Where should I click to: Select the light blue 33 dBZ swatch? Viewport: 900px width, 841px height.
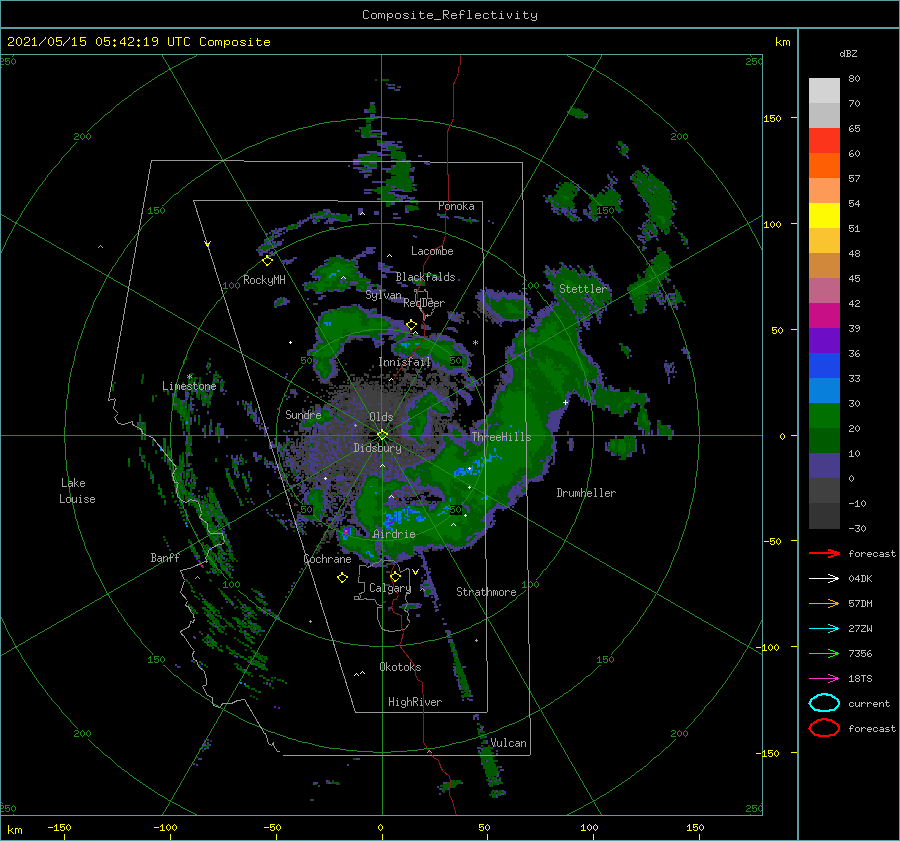coord(824,391)
